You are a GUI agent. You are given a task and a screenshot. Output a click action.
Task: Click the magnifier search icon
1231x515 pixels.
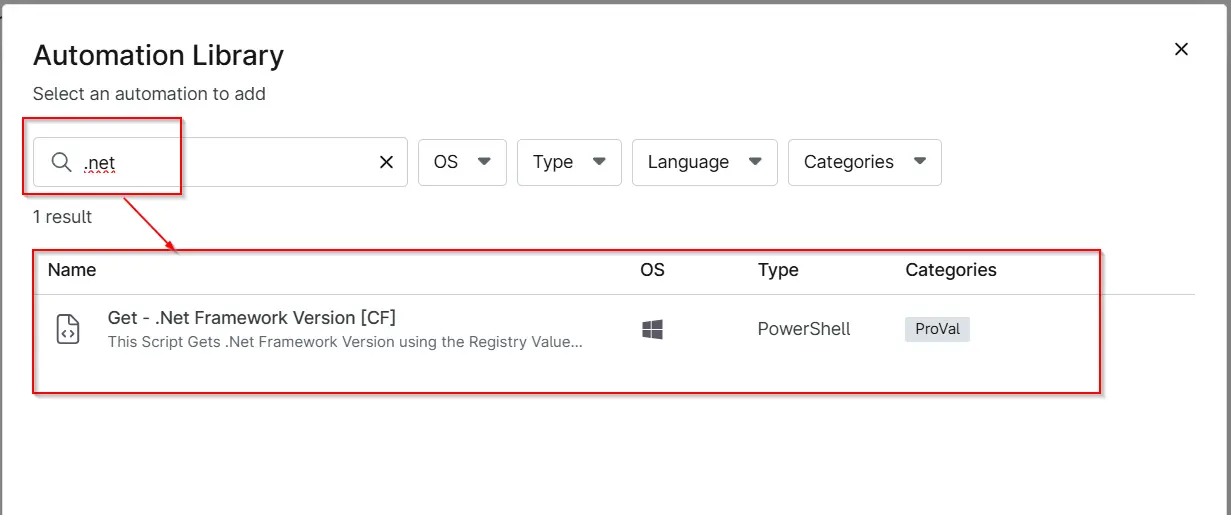click(x=61, y=162)
